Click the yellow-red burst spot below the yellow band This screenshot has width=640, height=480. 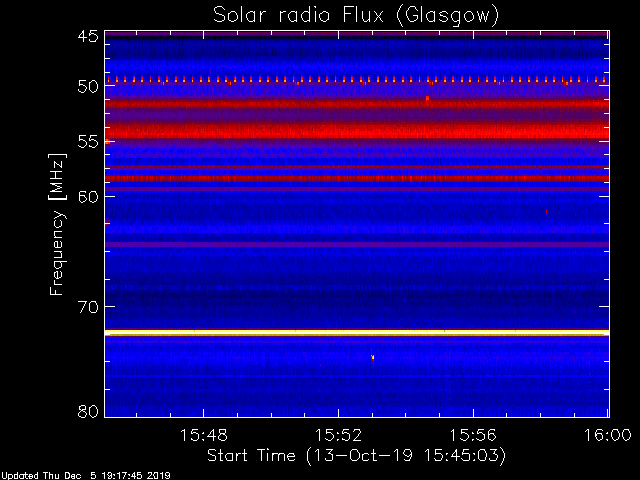(372, 358)
